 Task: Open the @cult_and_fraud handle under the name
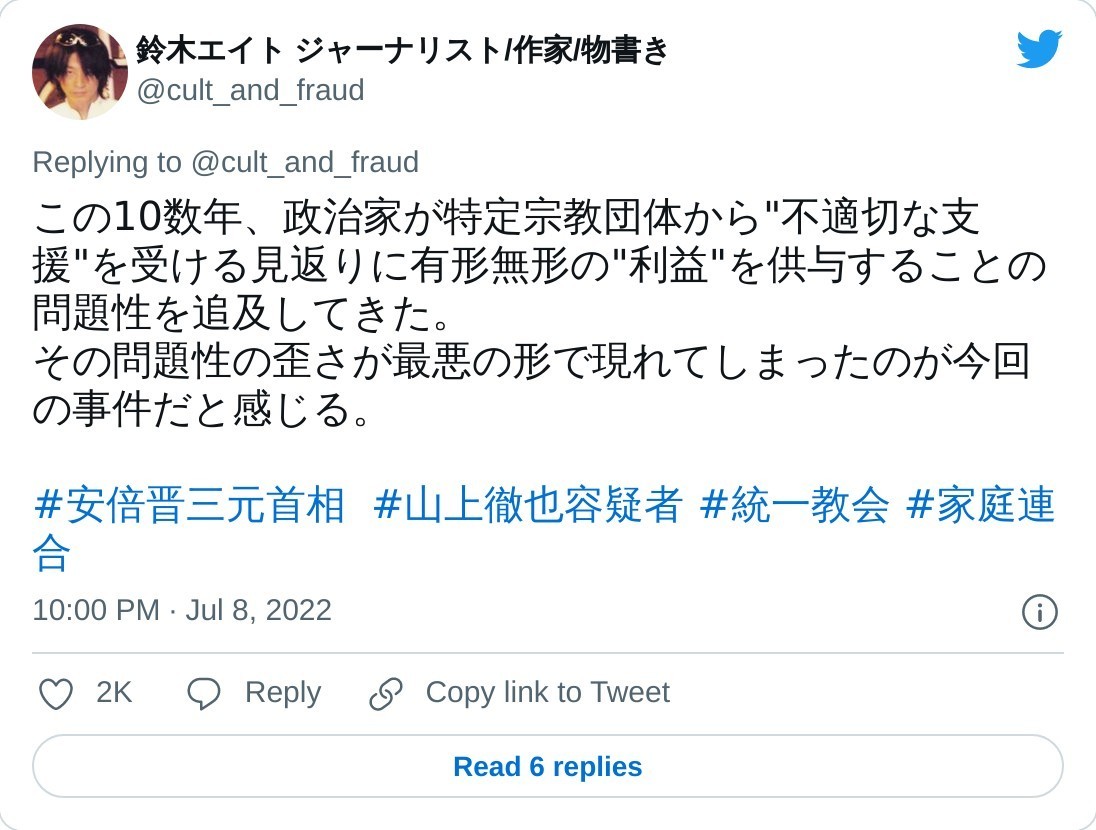point(250,91)
